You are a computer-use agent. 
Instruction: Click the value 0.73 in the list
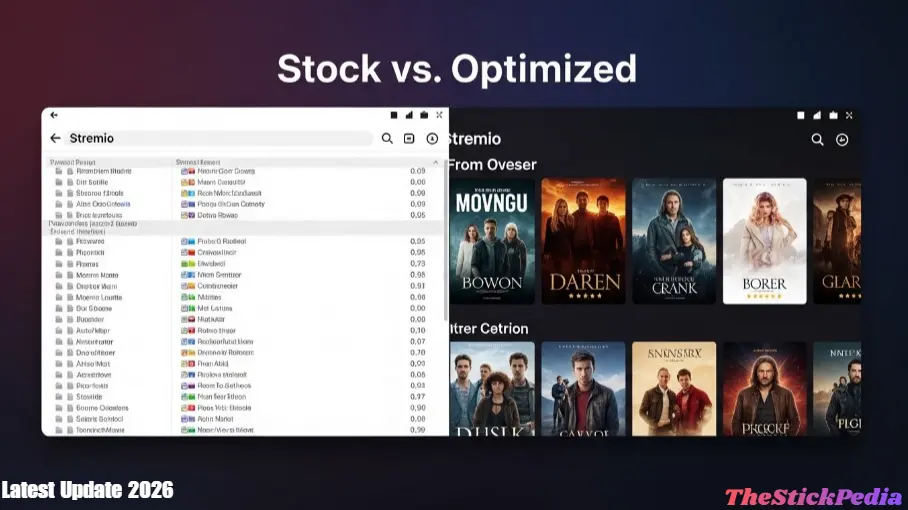[x=418, y=264]
